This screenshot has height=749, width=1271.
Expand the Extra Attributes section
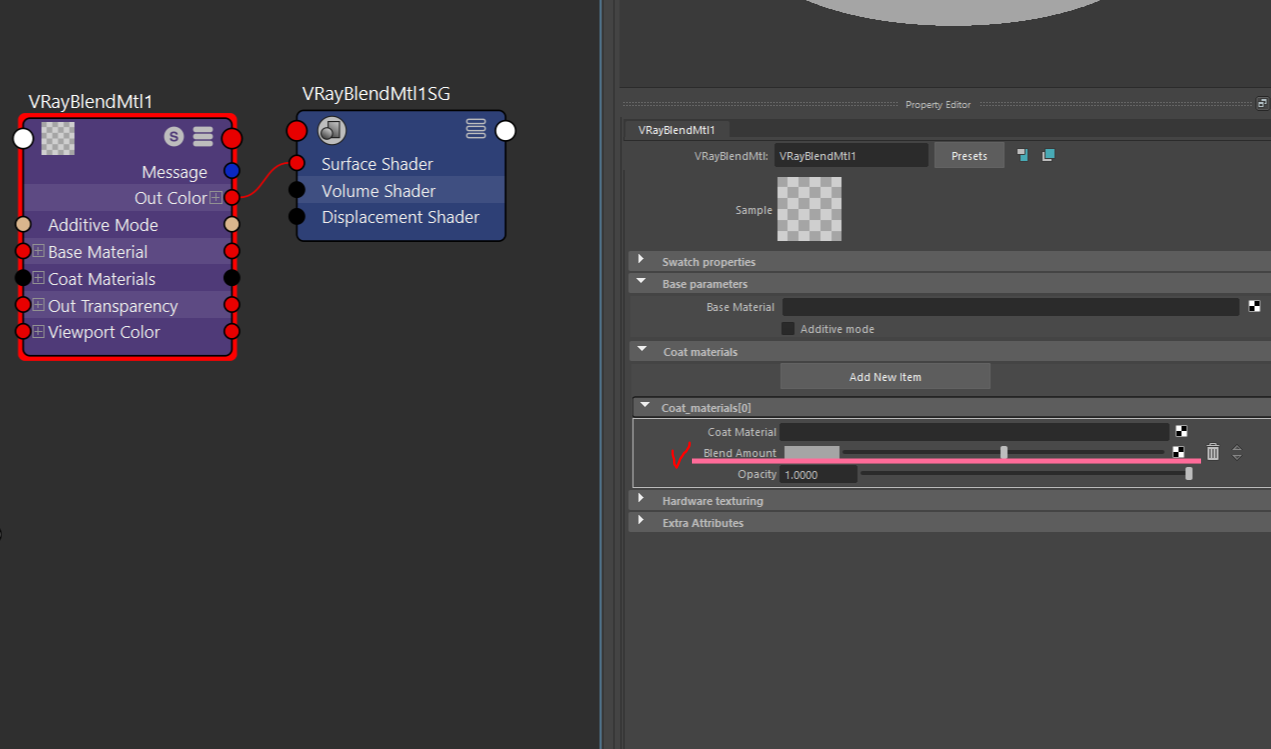pos(641,521)
